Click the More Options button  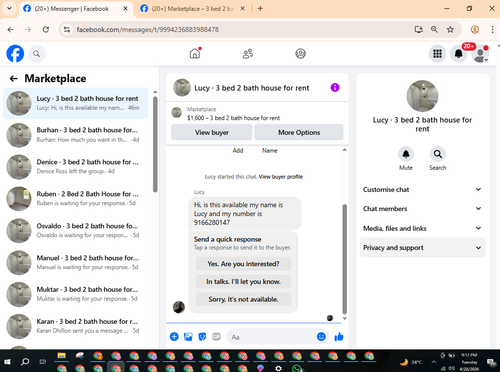click(299, 132)
